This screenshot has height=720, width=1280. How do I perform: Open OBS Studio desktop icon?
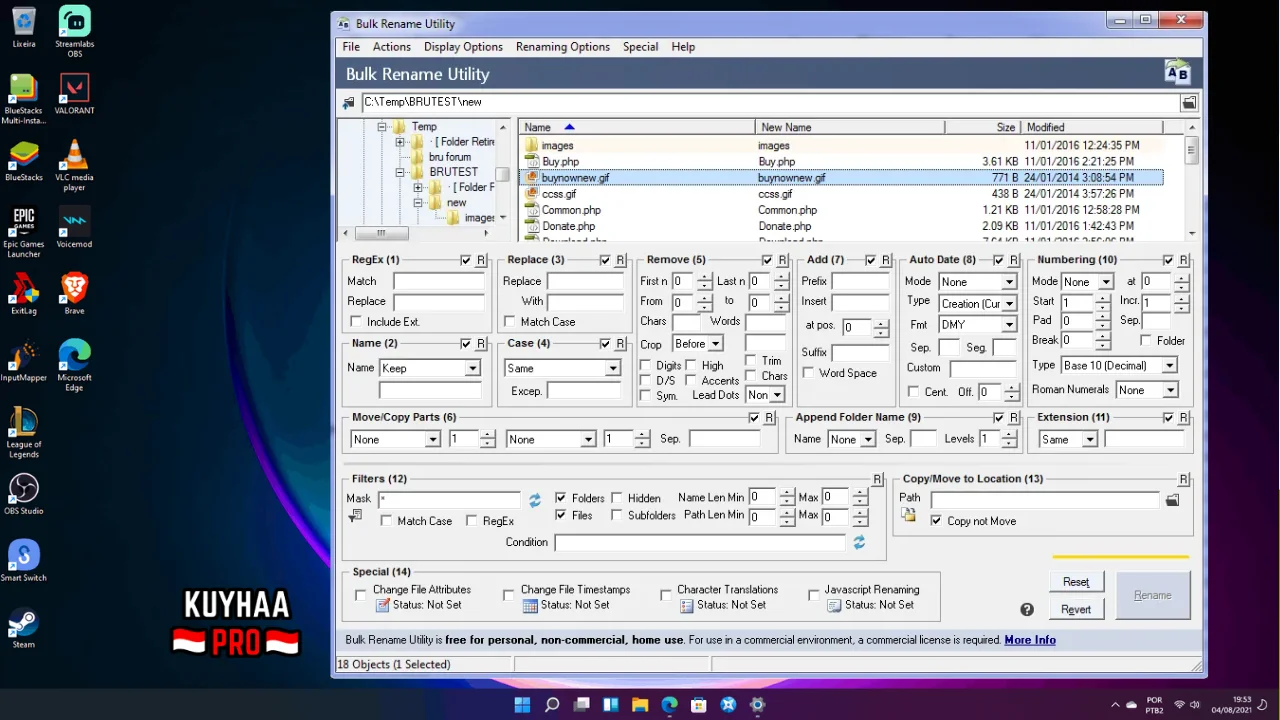(x=24, y=494)
